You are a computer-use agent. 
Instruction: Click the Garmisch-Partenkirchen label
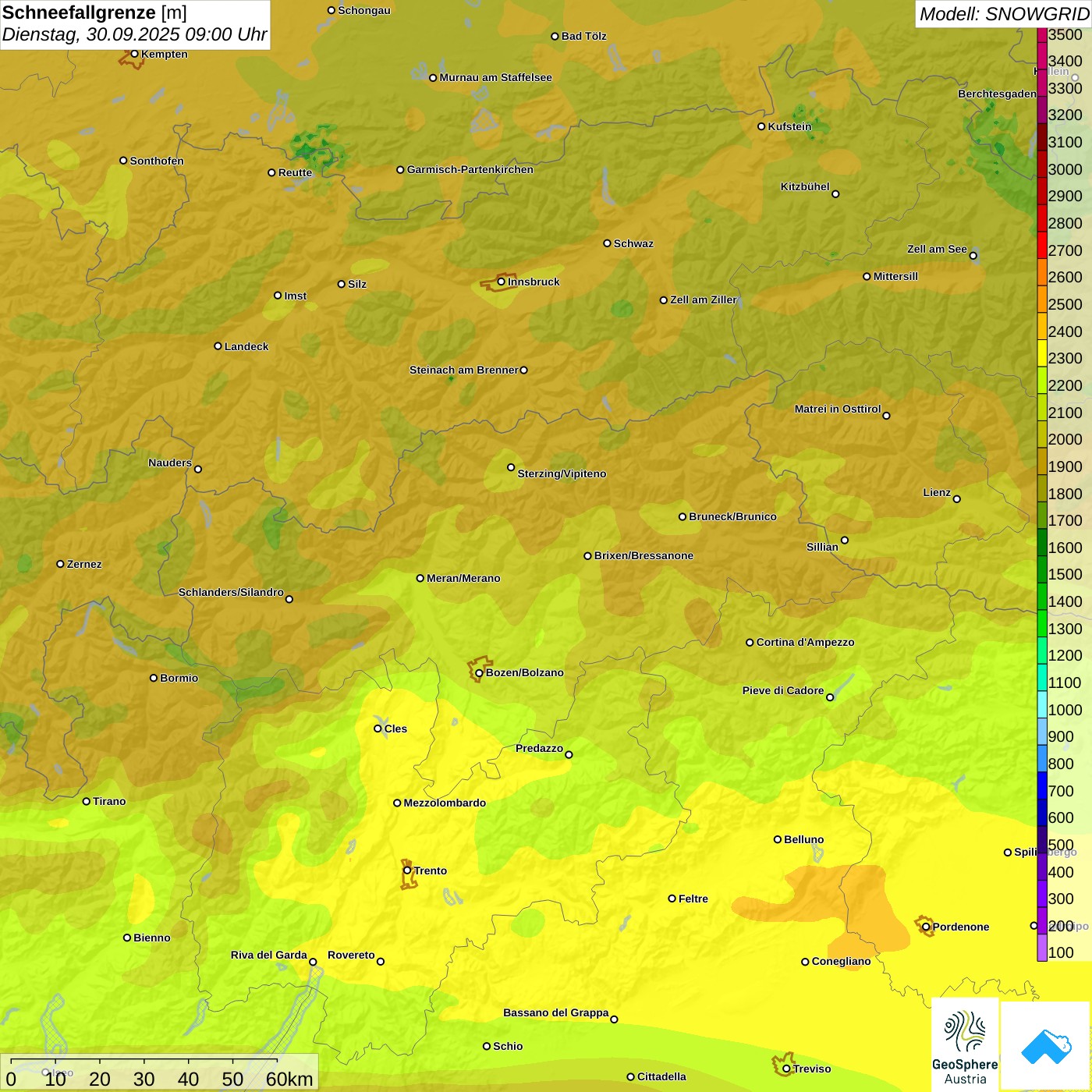[x=470, y=169]
